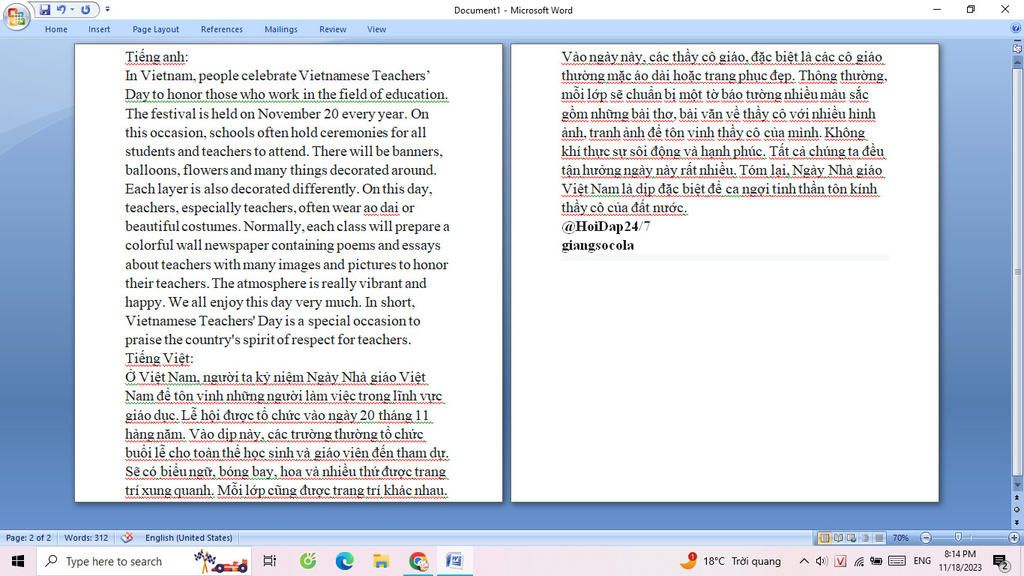This screenshot has height=576, width=1024.
Task: Expand the Undo history dropdown arrow
Action: coord(72,10)
